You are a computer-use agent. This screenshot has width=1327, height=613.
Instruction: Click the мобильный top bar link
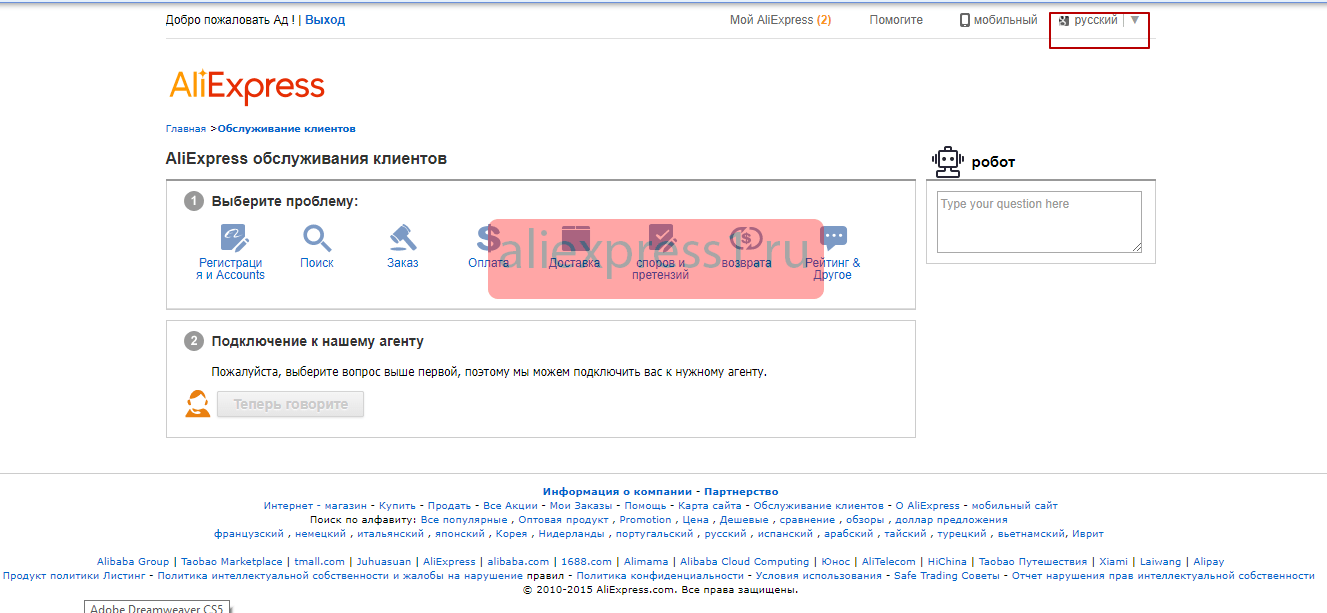(1006, 20)
